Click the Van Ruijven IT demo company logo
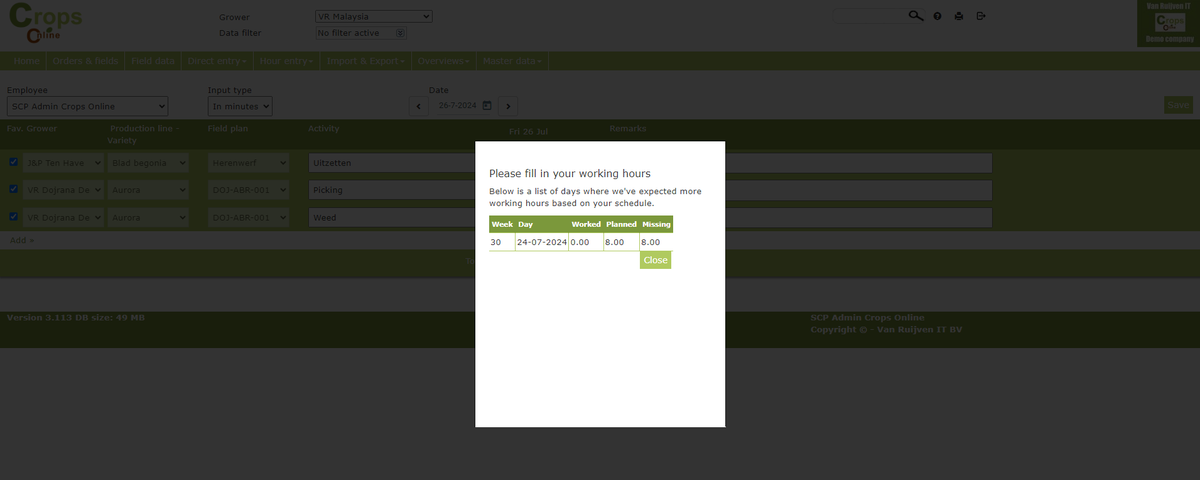1200x480 pixels. 1168,24
